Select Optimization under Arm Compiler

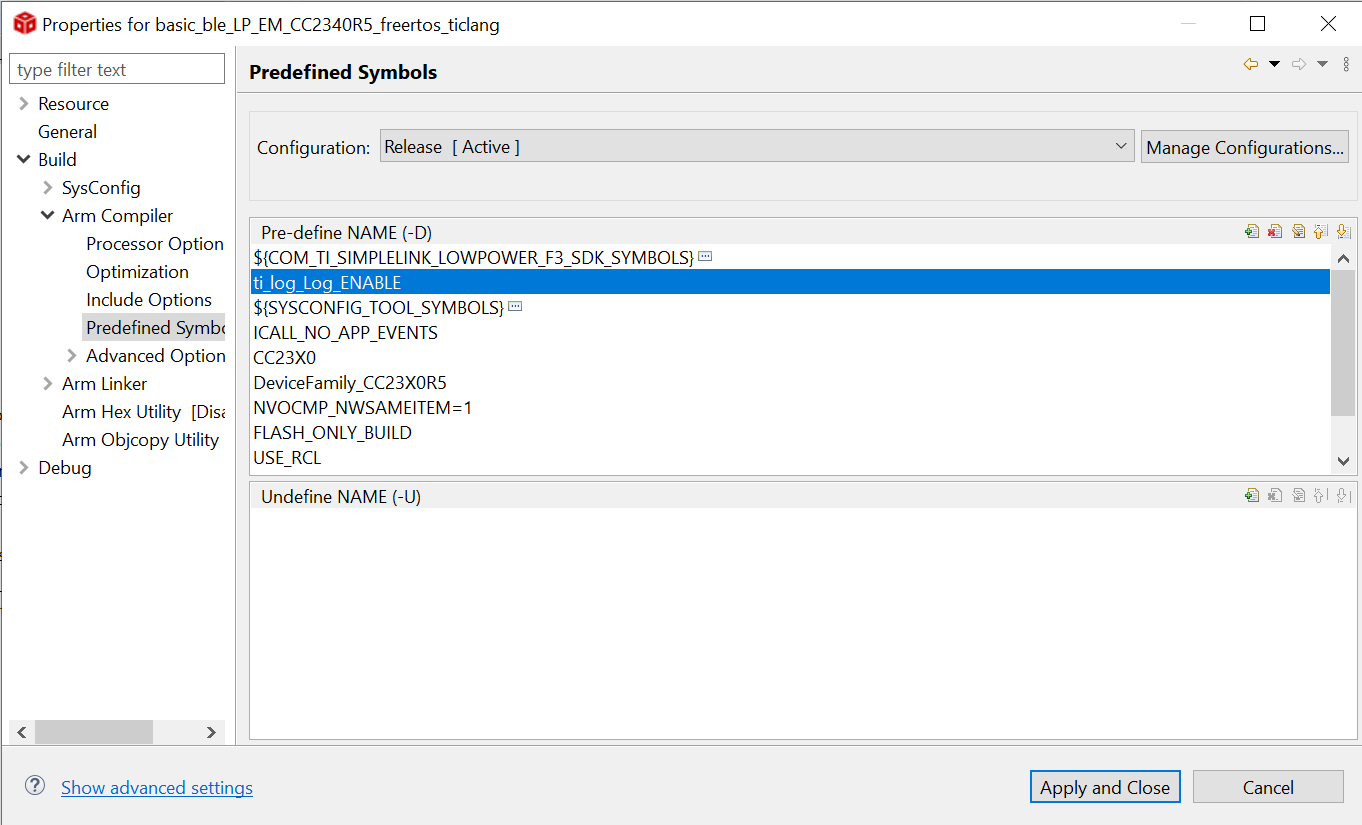[137, 271]
